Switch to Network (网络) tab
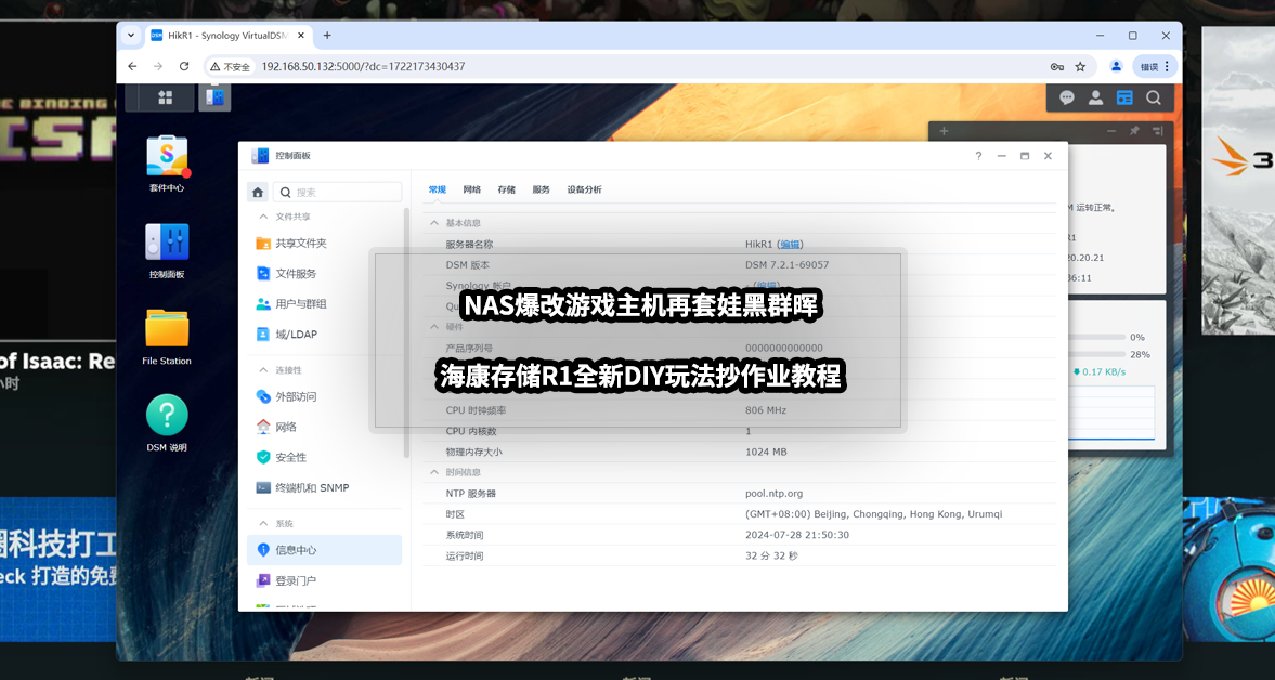 click(472, 189)
